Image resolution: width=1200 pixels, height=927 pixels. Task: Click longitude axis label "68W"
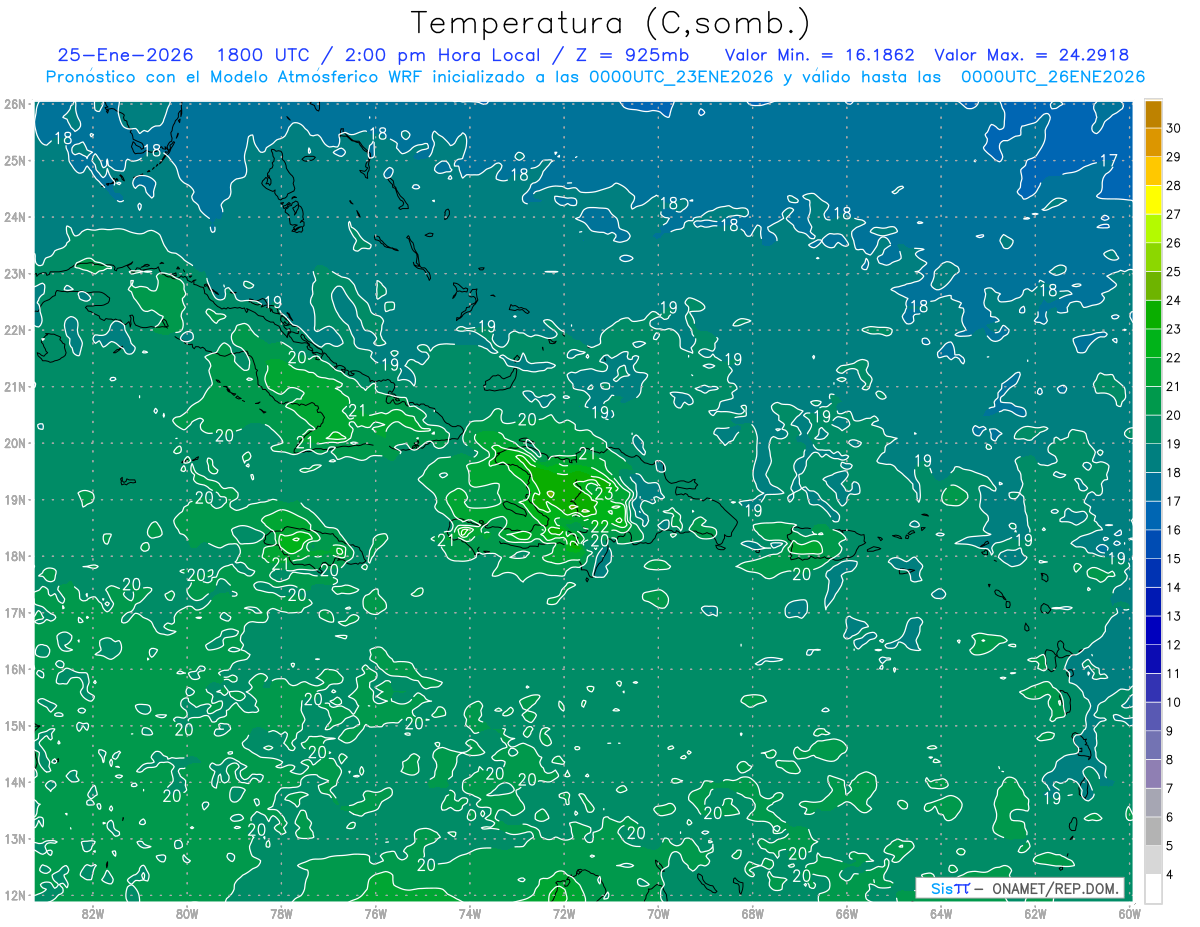753,913
